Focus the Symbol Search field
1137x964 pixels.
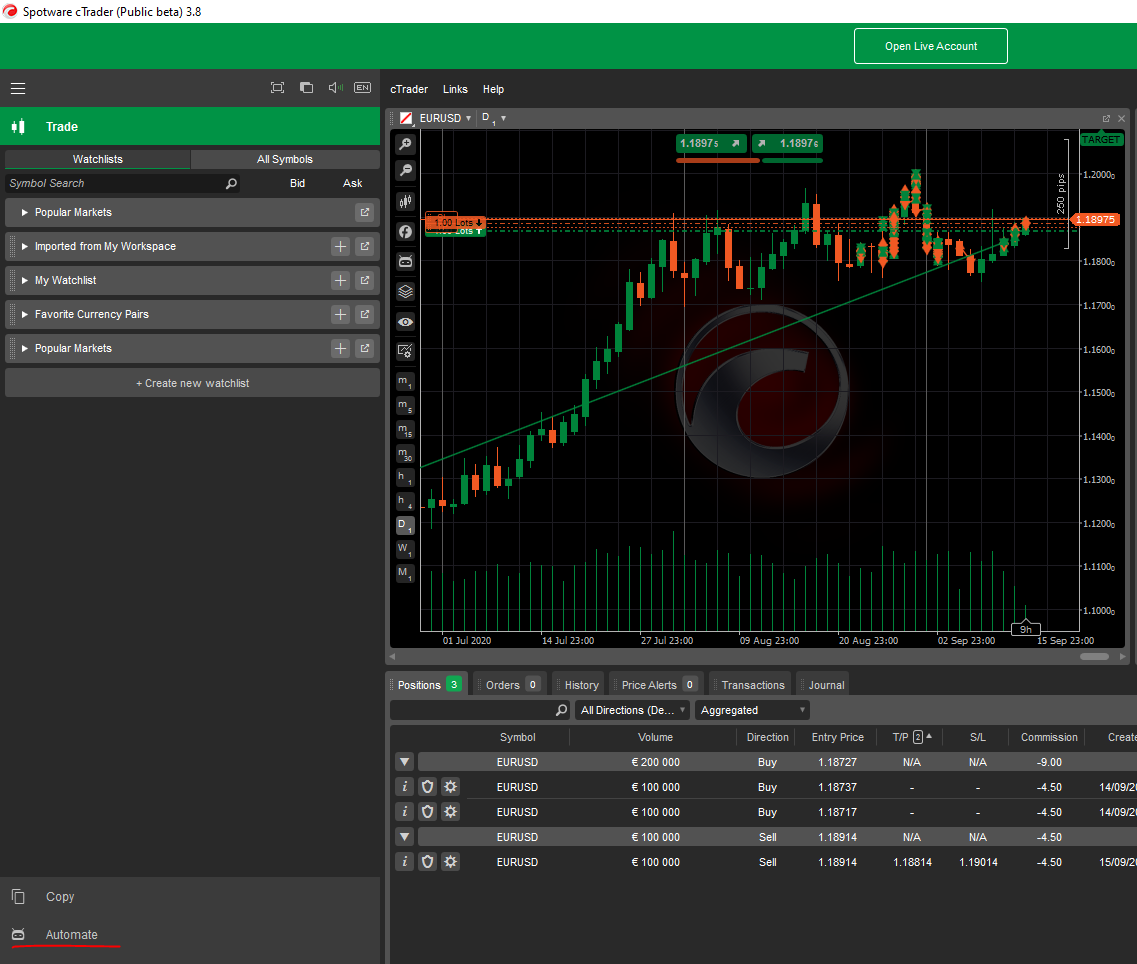(123, 184)
